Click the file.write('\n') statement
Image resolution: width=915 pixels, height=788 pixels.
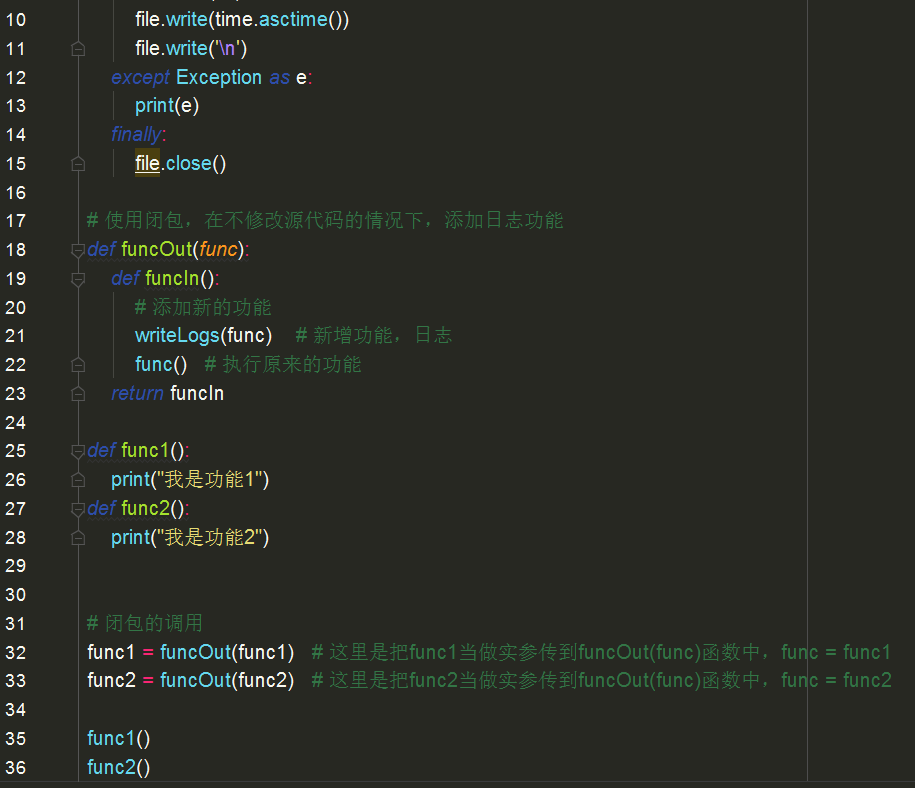[191, 48]
